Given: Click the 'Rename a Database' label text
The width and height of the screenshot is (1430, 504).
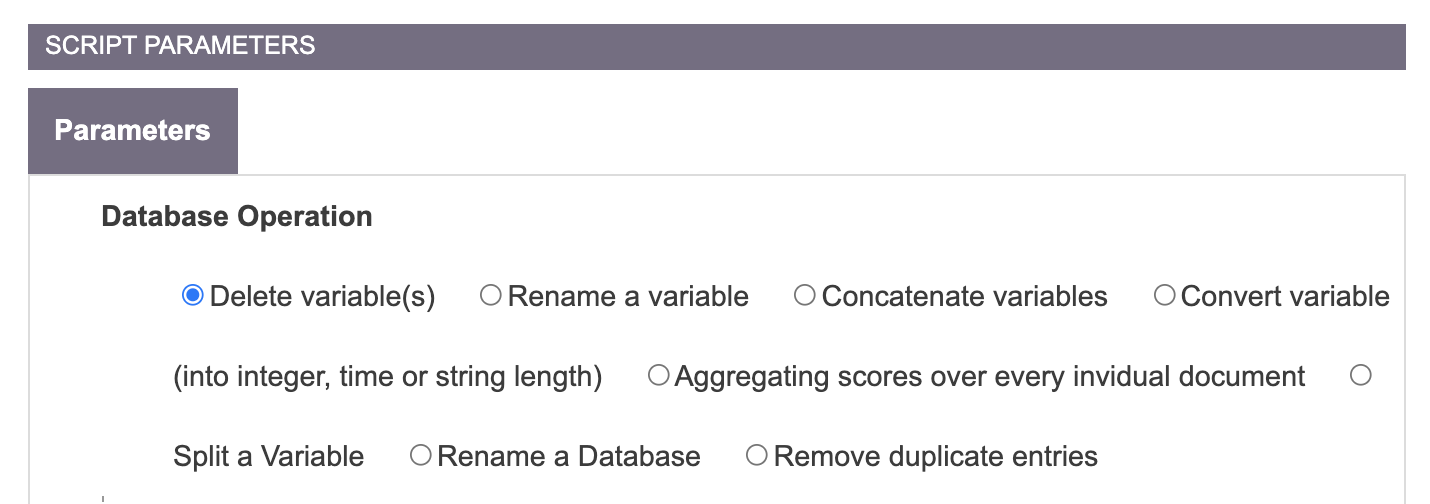Looking at the screenshot, I should 569,457.
